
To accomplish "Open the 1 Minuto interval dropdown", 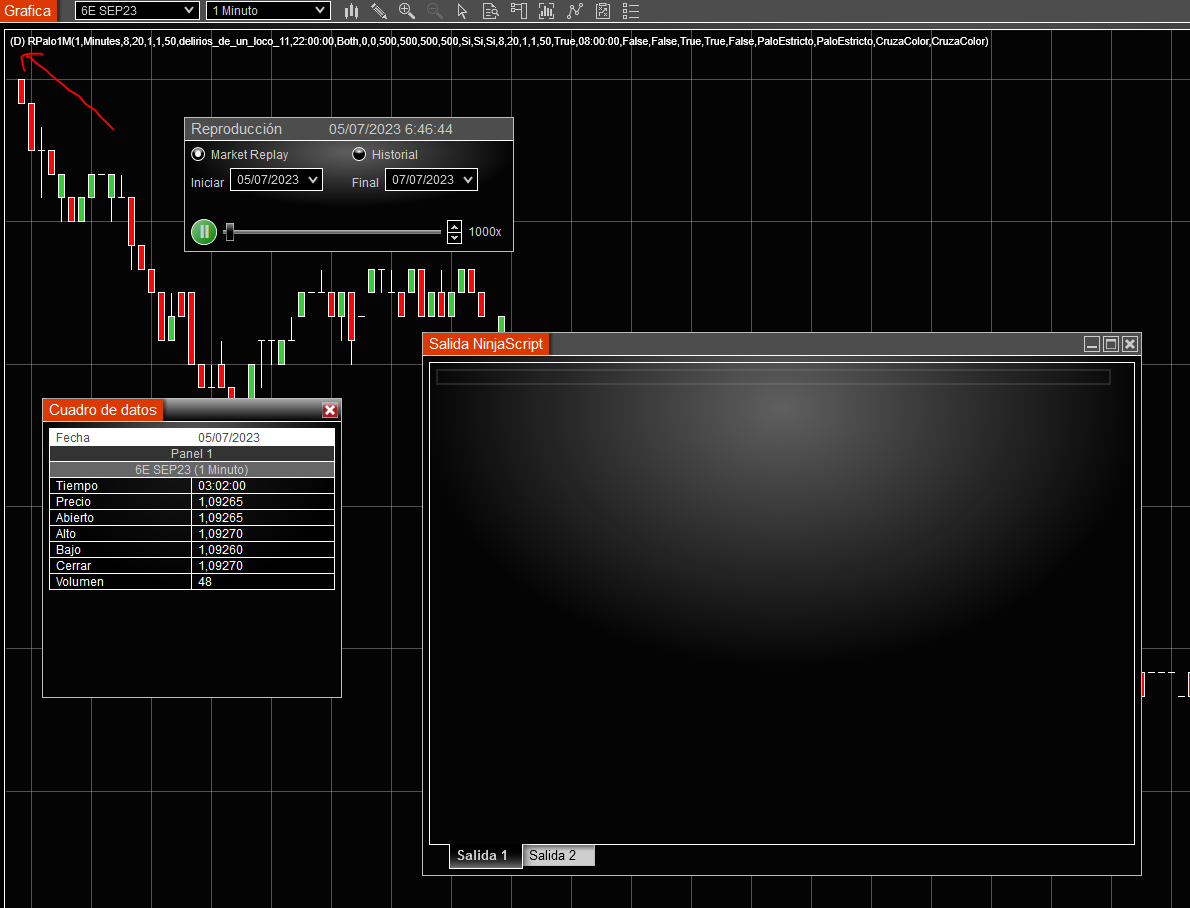I will pyautogui.click(x=269, y=11).
